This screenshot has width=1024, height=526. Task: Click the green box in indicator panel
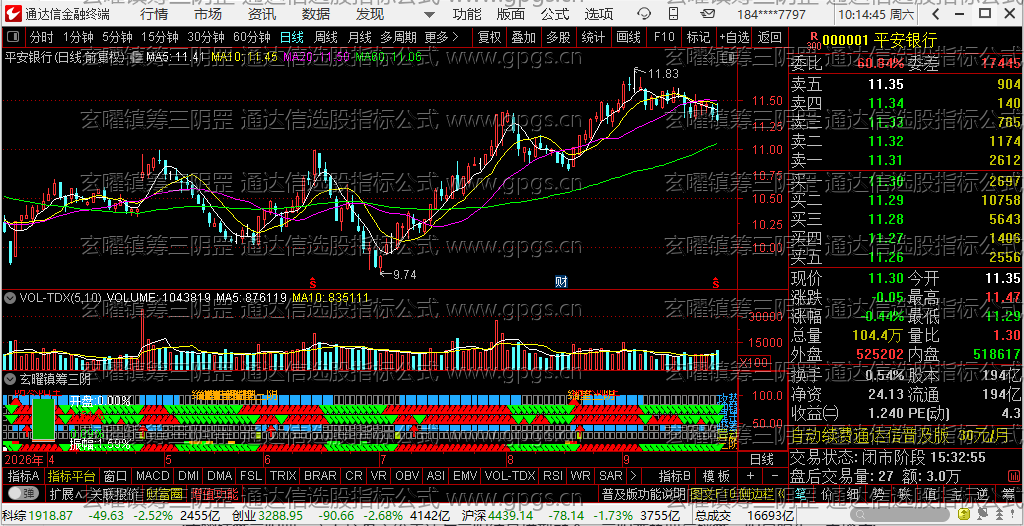point(44,419)
